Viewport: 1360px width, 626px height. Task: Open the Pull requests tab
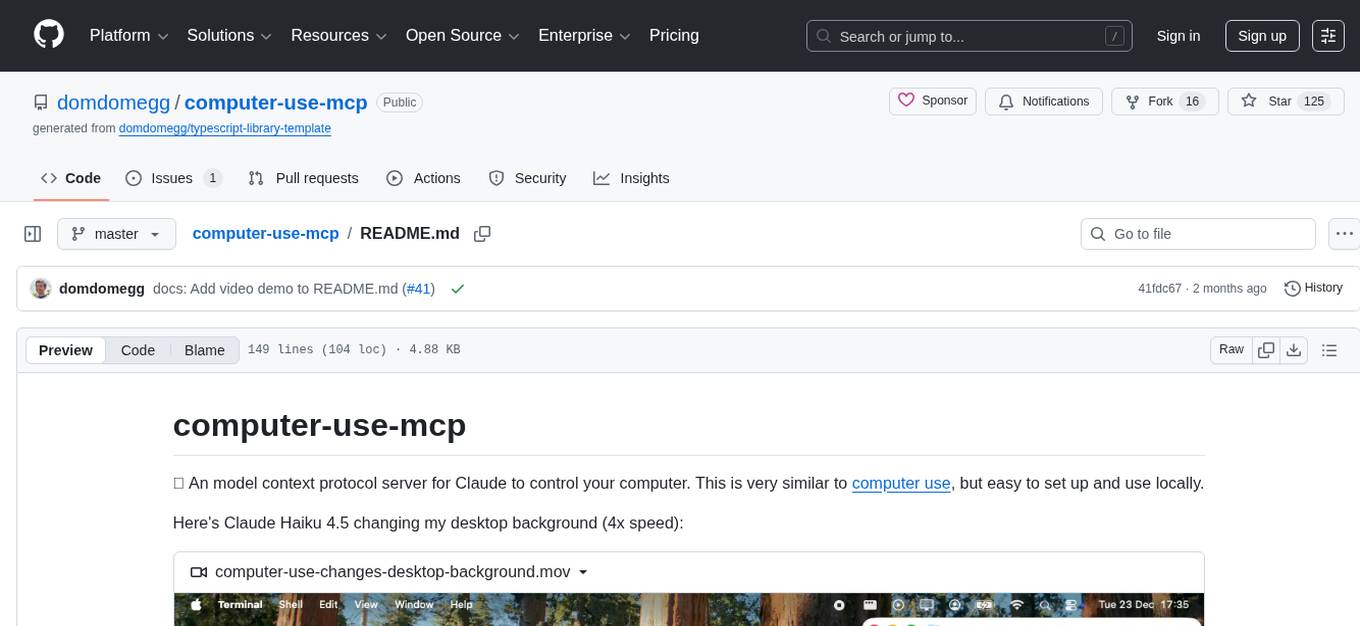pyautogui.click(x=303, y=178)
